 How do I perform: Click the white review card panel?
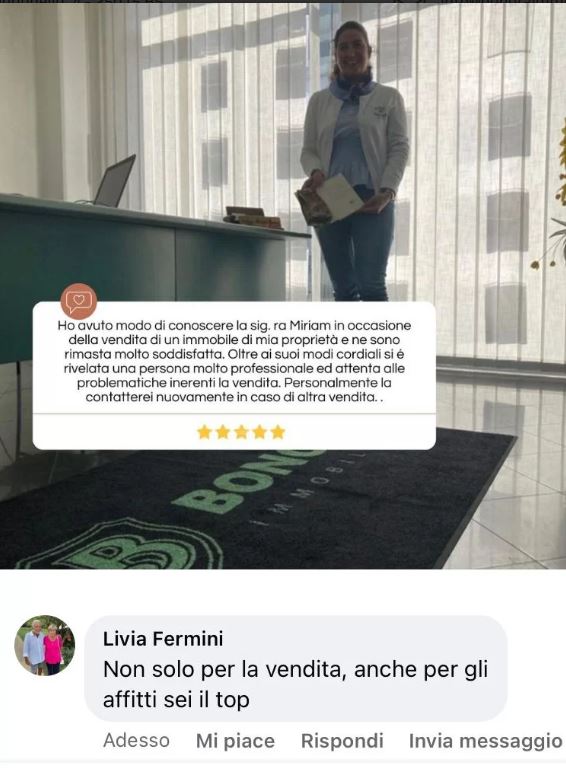pyautogui.click(x=234, y=376)
